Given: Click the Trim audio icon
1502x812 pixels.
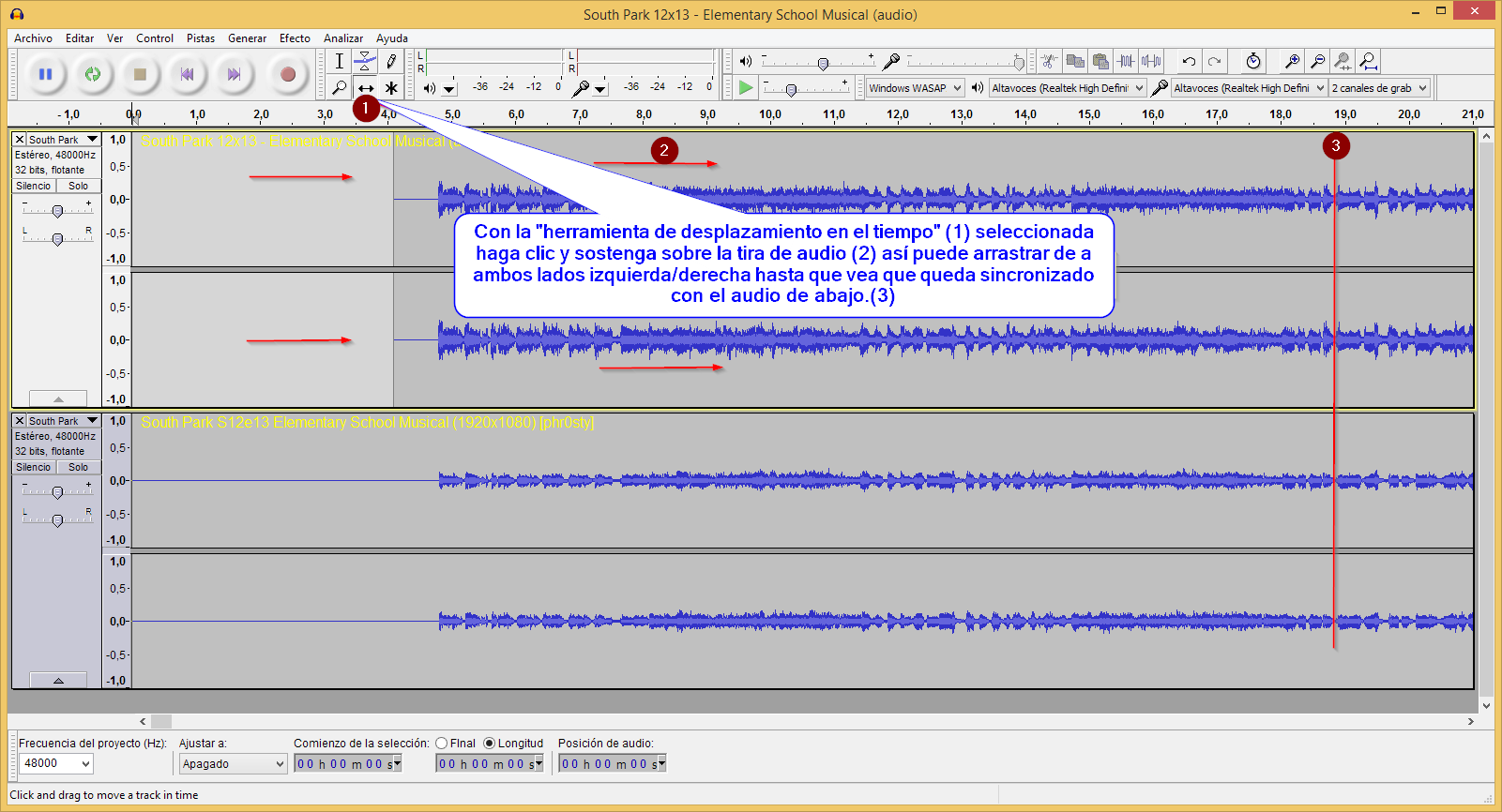Looking at the screenshot, I should [x=1126, y=61].
